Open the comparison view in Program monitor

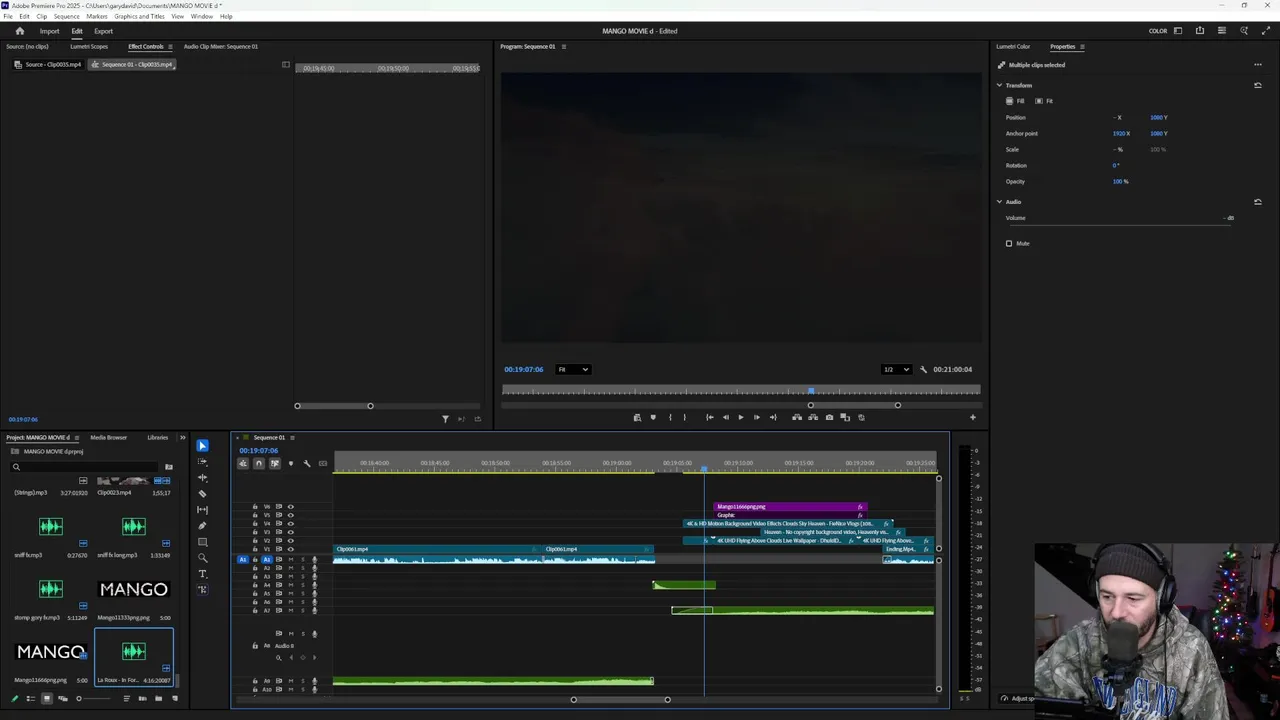point(845,417)
